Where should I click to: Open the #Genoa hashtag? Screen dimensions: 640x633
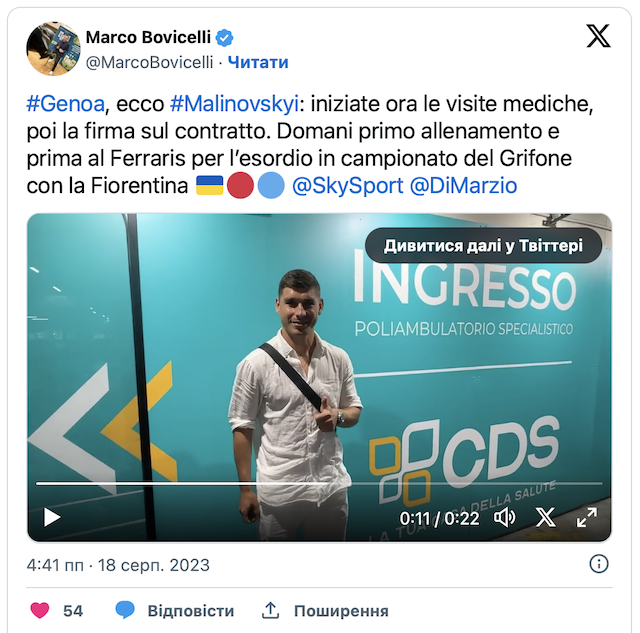pos(66,104)
